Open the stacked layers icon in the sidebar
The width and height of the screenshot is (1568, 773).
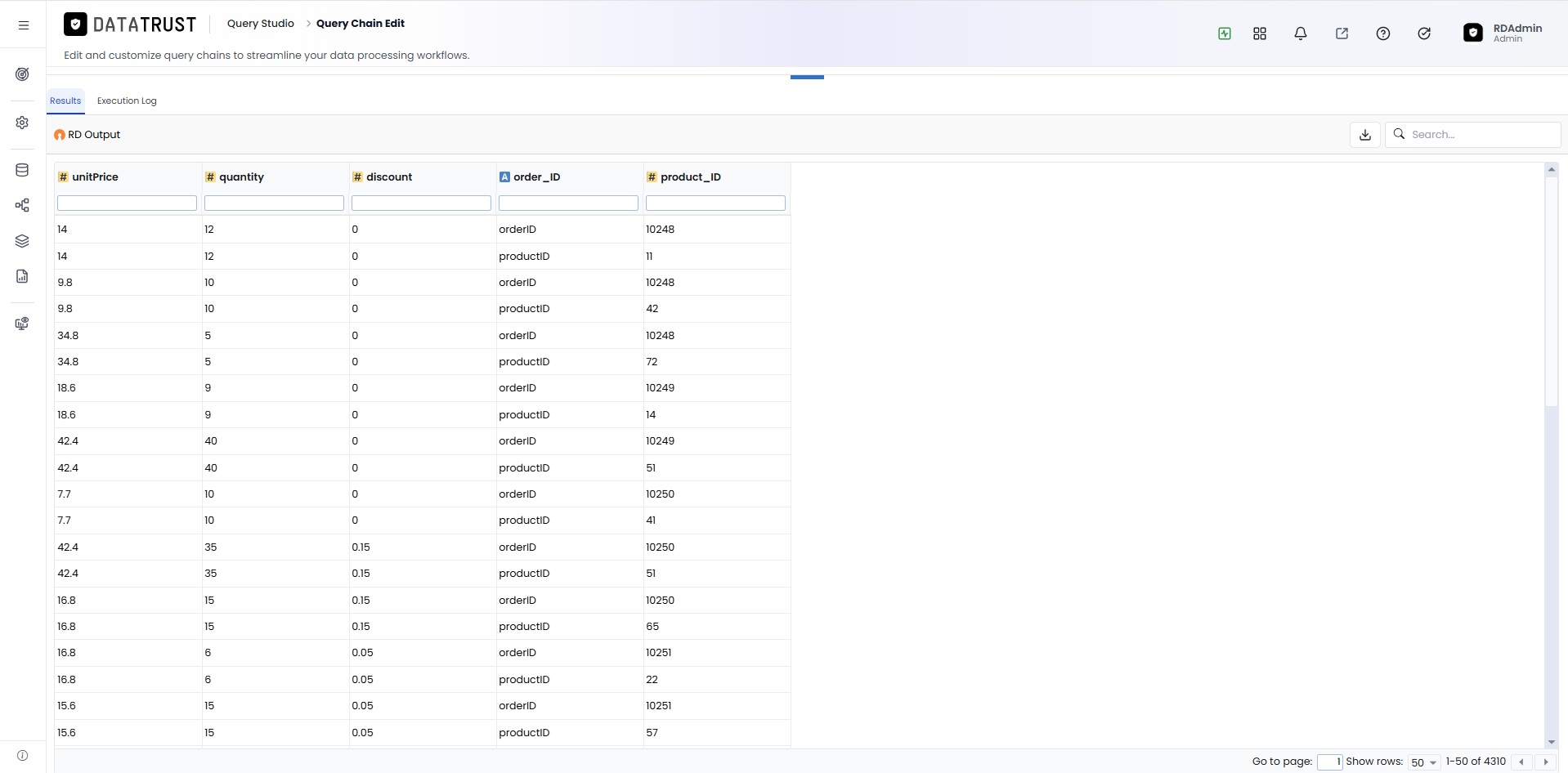click(x=22, y=241)
